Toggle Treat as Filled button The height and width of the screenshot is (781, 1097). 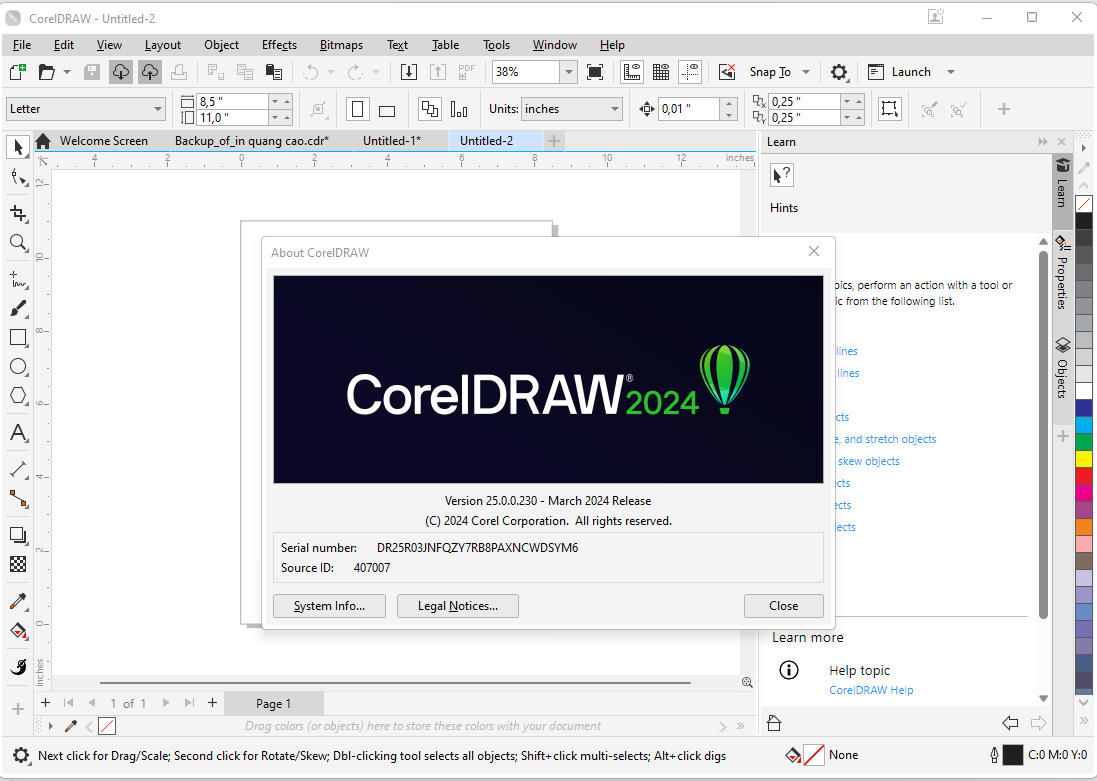click(x=889, y=109)
